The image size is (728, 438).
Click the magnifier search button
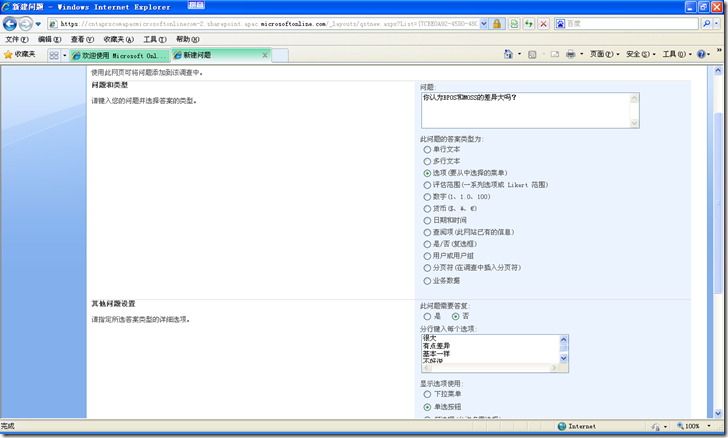[706, 23]
